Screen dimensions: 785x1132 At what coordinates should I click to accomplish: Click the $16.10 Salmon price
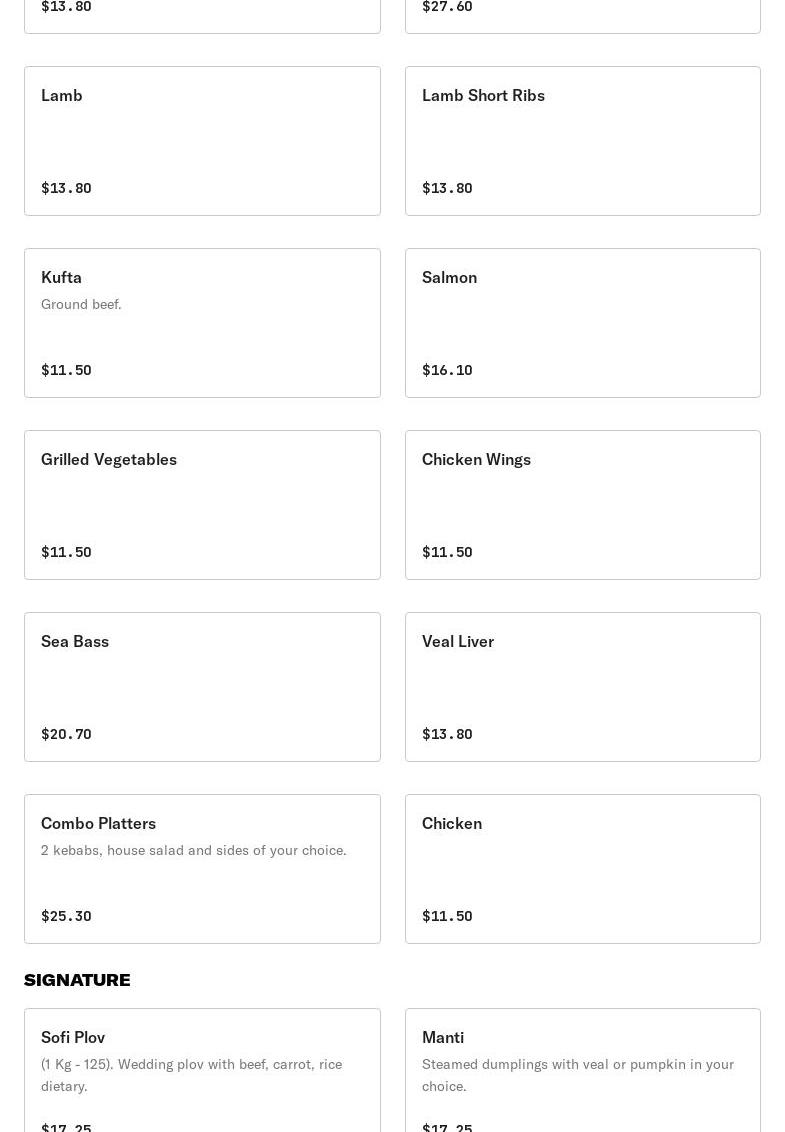pos(447,370)
